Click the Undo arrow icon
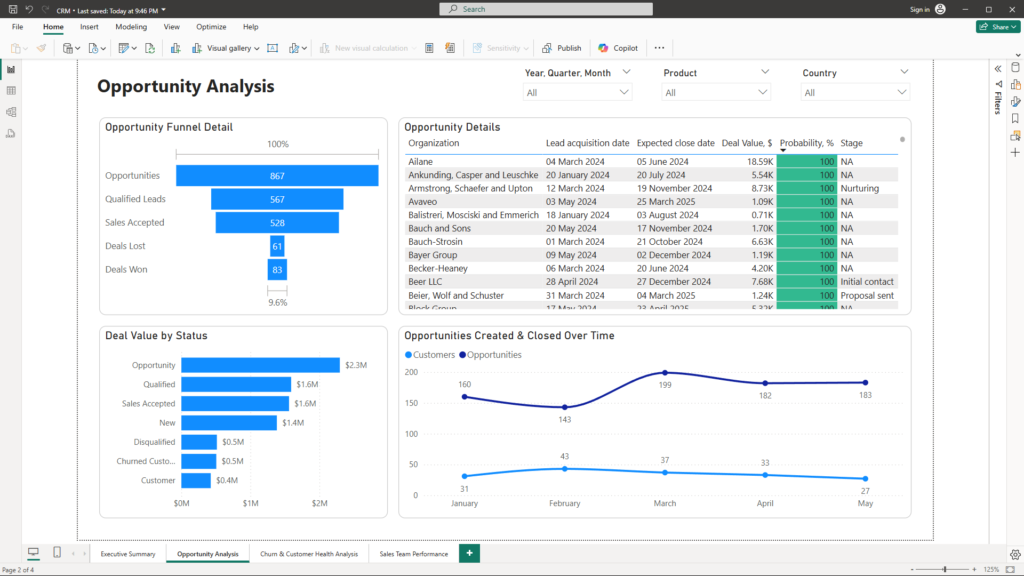 click(28, 9)
